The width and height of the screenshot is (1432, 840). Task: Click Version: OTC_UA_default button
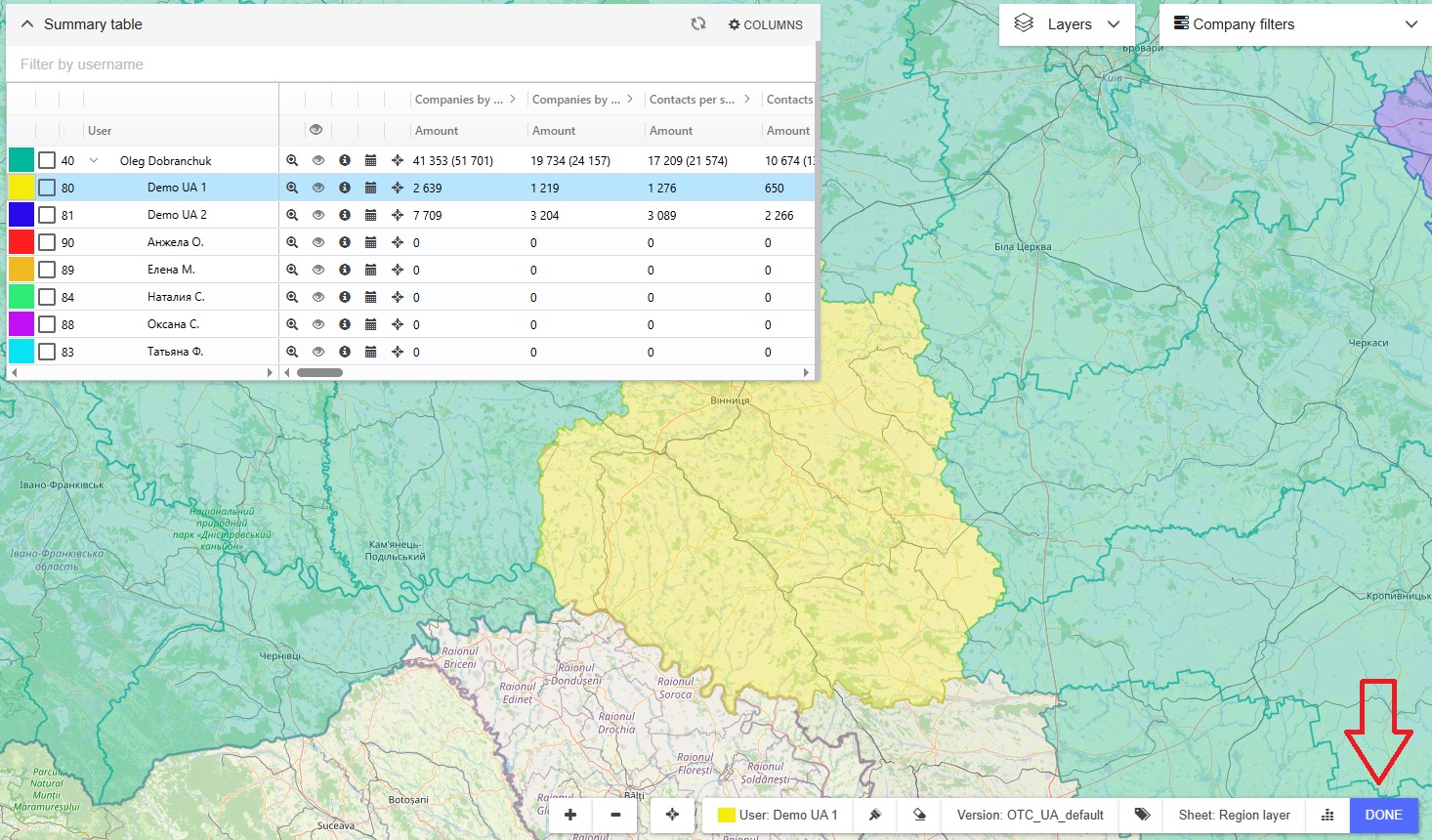point(1030,815)
